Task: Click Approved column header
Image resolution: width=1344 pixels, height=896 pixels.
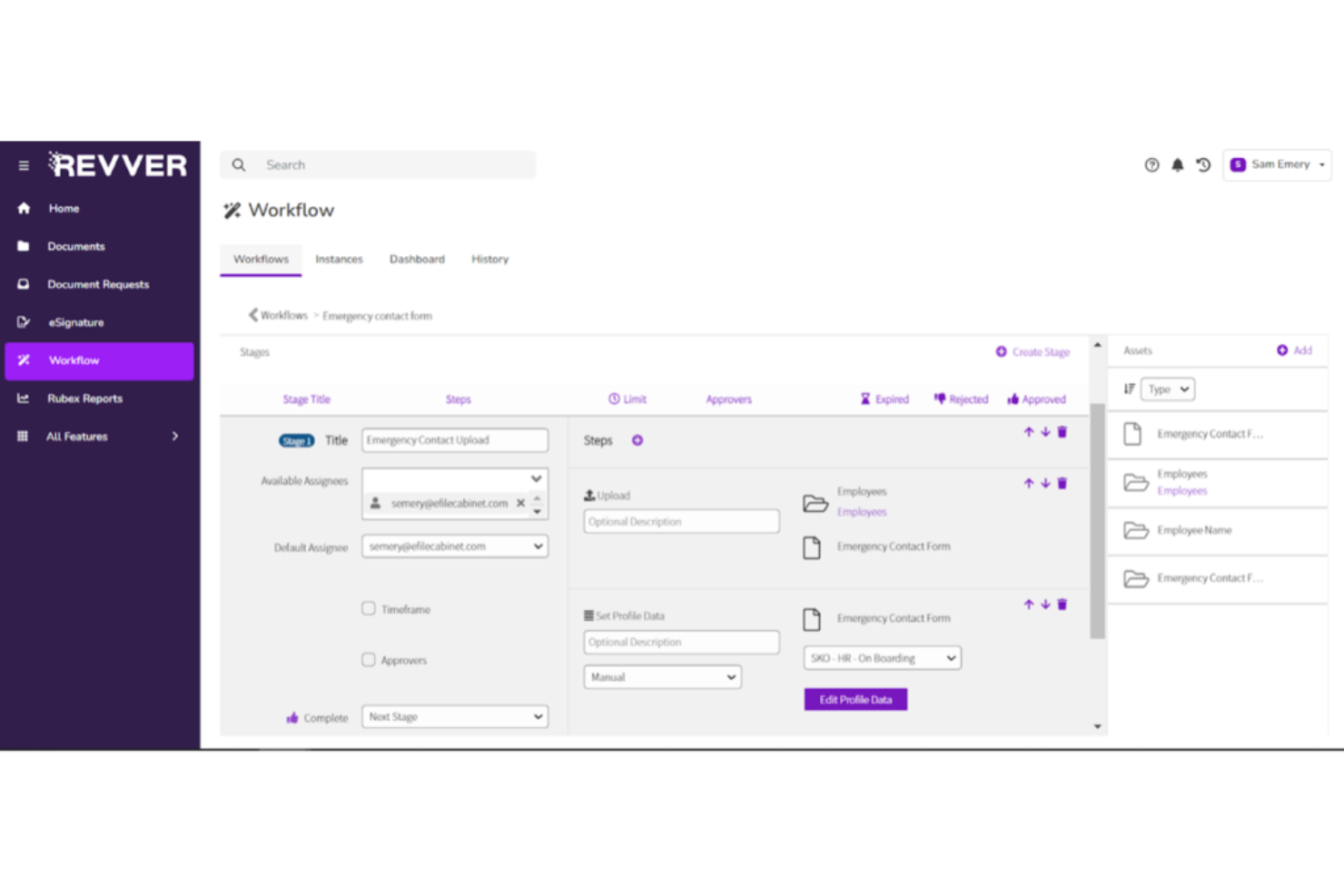Action: pyautogui.click(x=1036, y=399)
